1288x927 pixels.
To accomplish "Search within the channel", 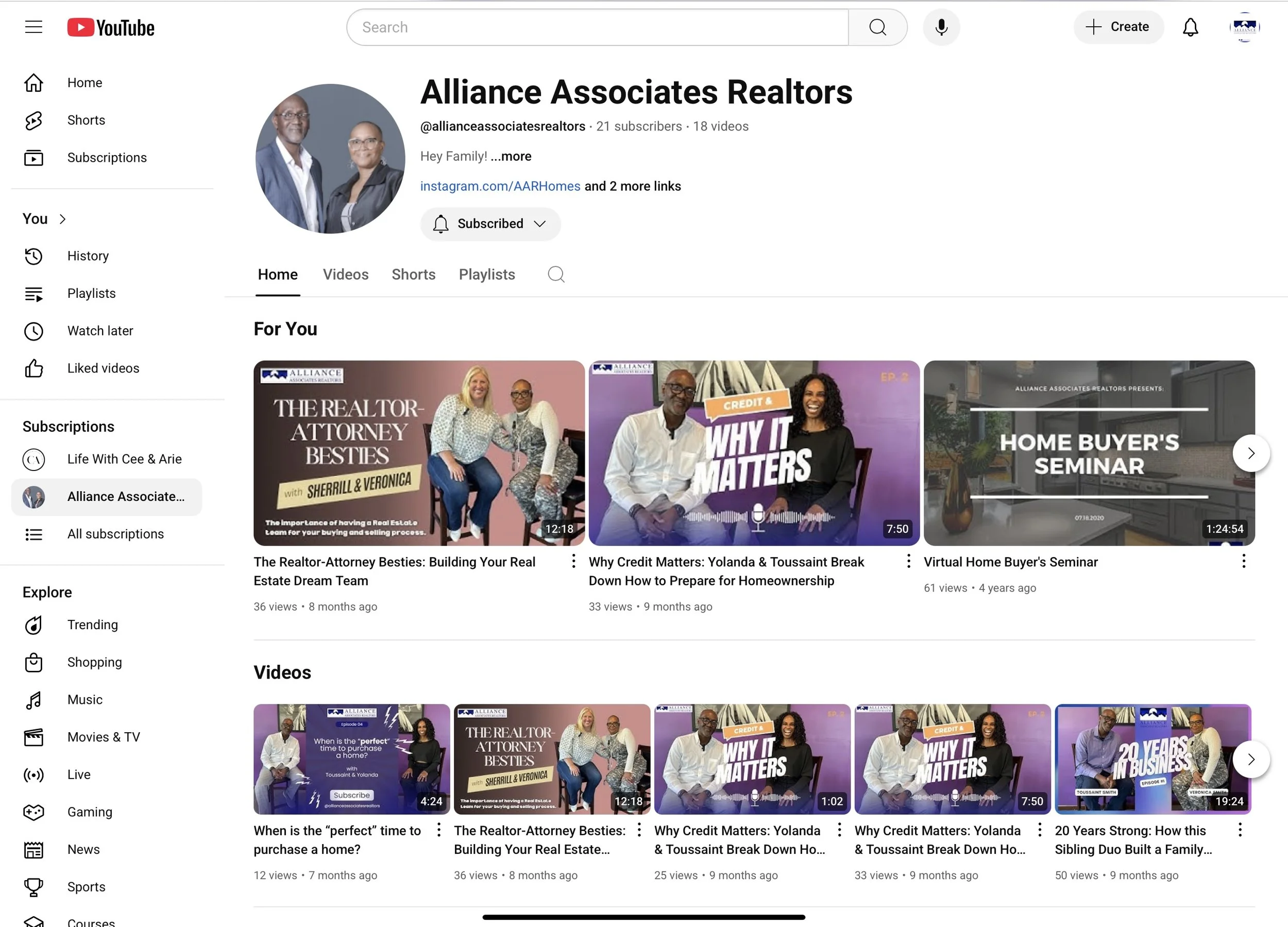I will pos(556,274).
